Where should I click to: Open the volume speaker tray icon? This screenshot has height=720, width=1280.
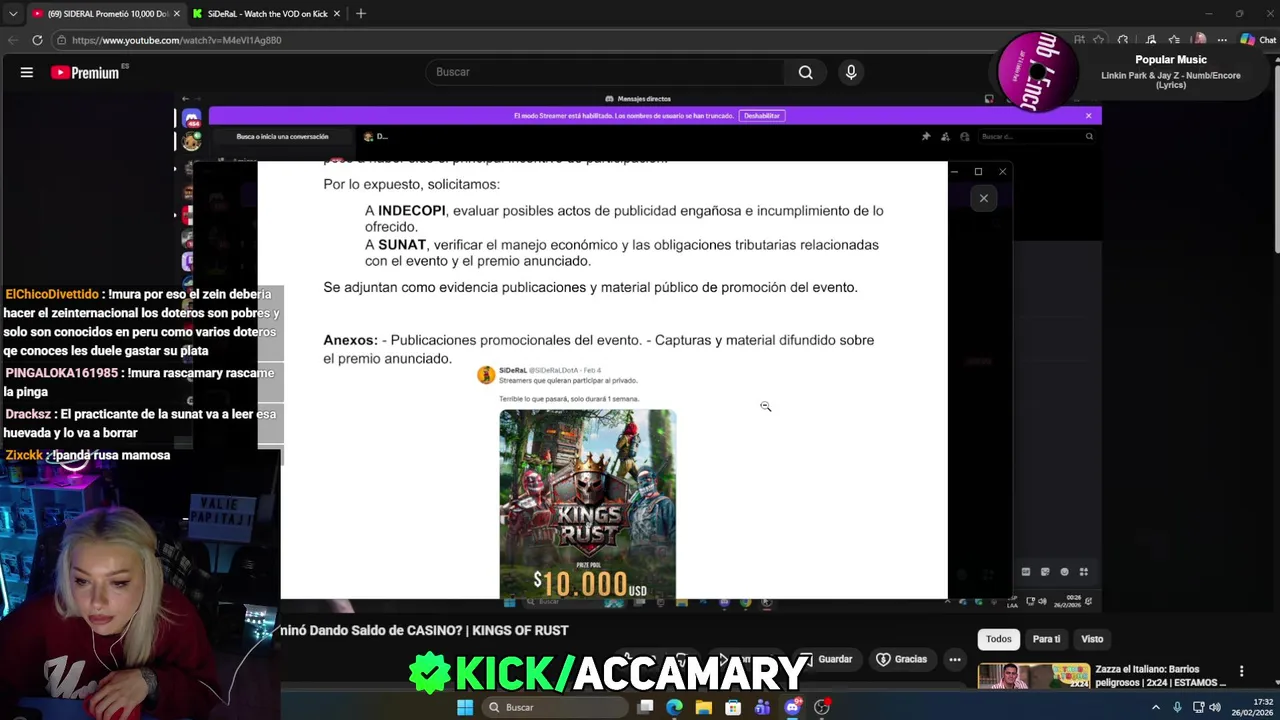click(1215, 707)
